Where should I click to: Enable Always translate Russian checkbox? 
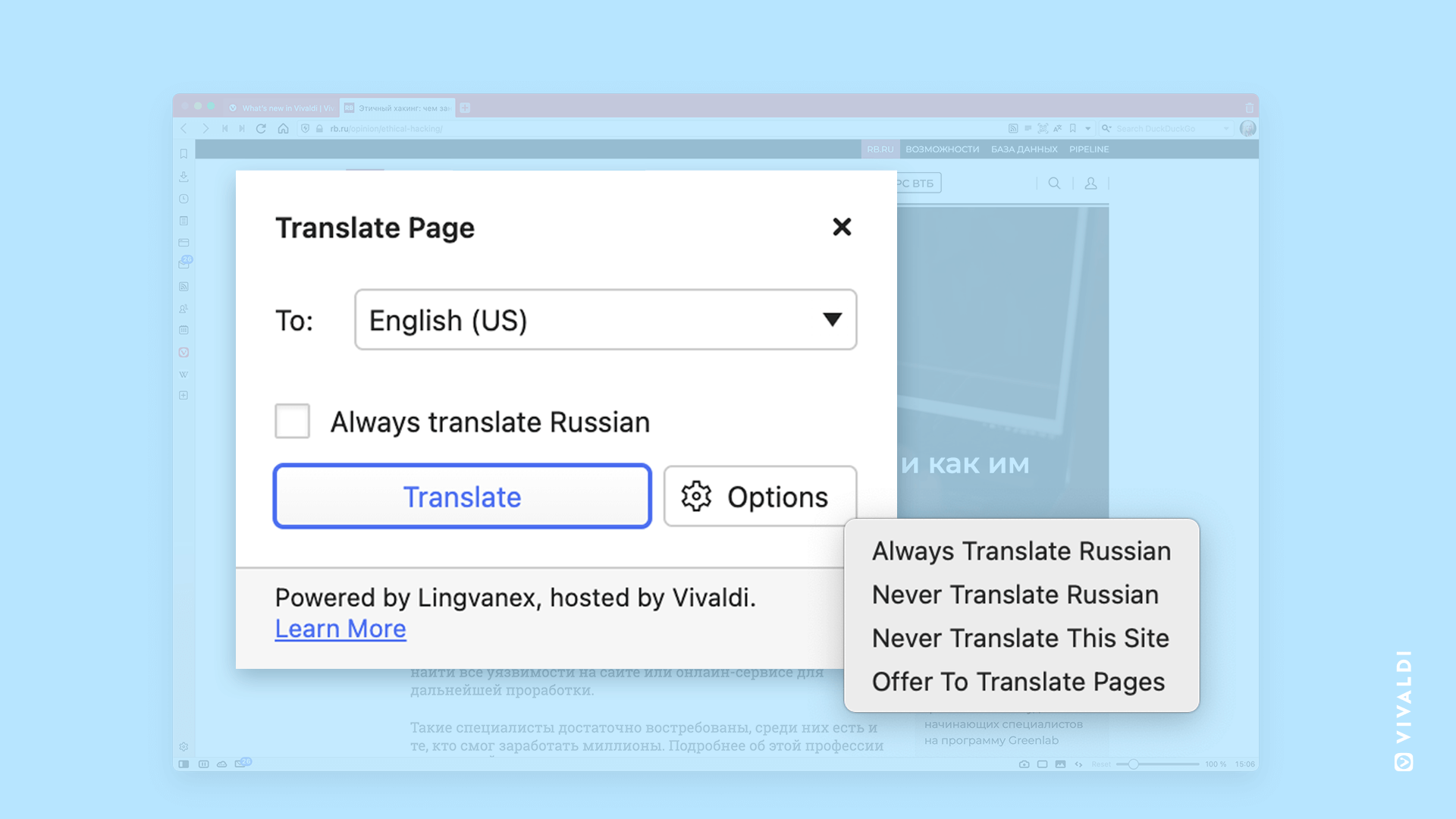[292, 422]
